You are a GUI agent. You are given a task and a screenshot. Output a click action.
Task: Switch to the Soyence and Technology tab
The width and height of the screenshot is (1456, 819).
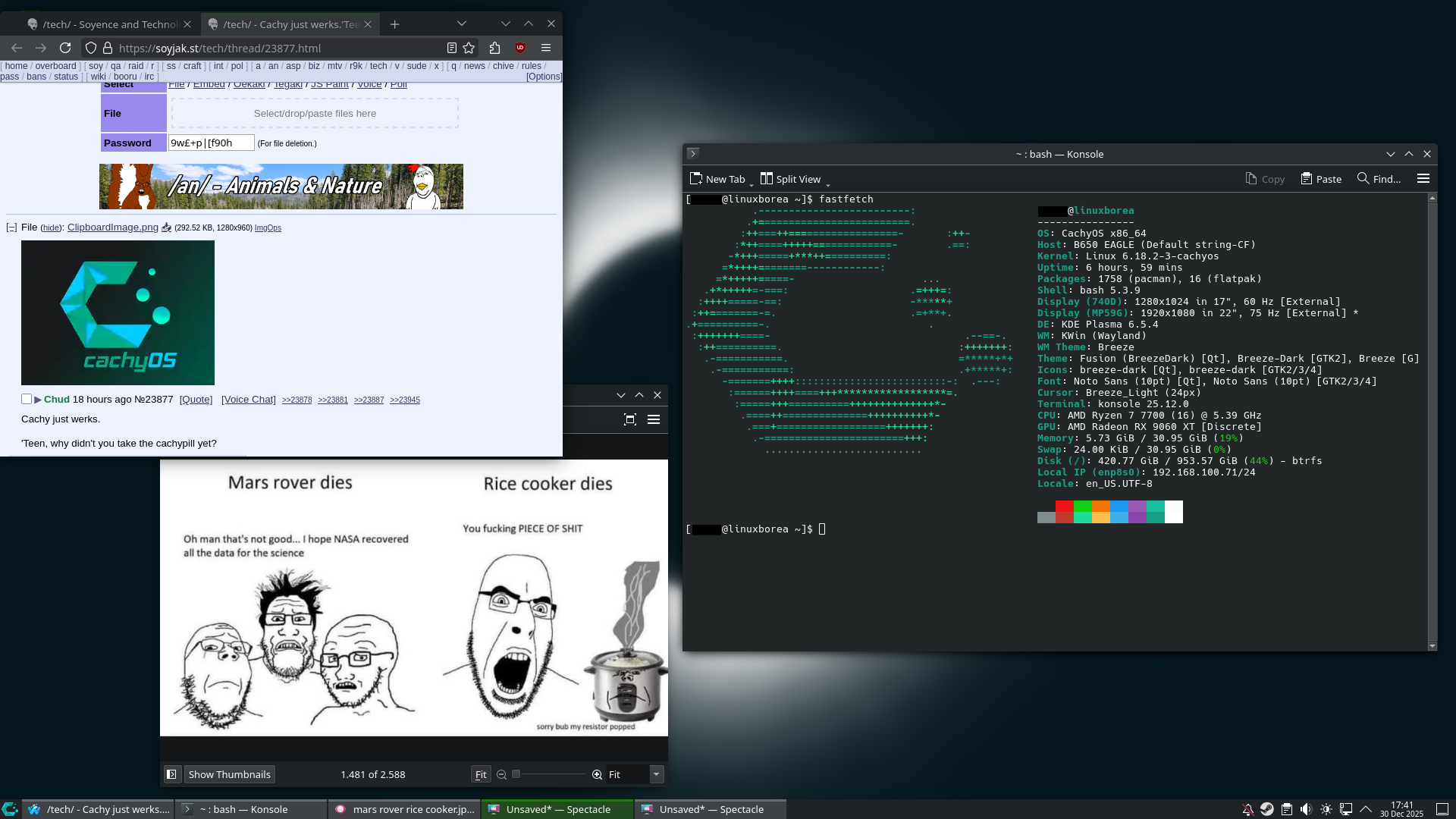click(106, 24)
